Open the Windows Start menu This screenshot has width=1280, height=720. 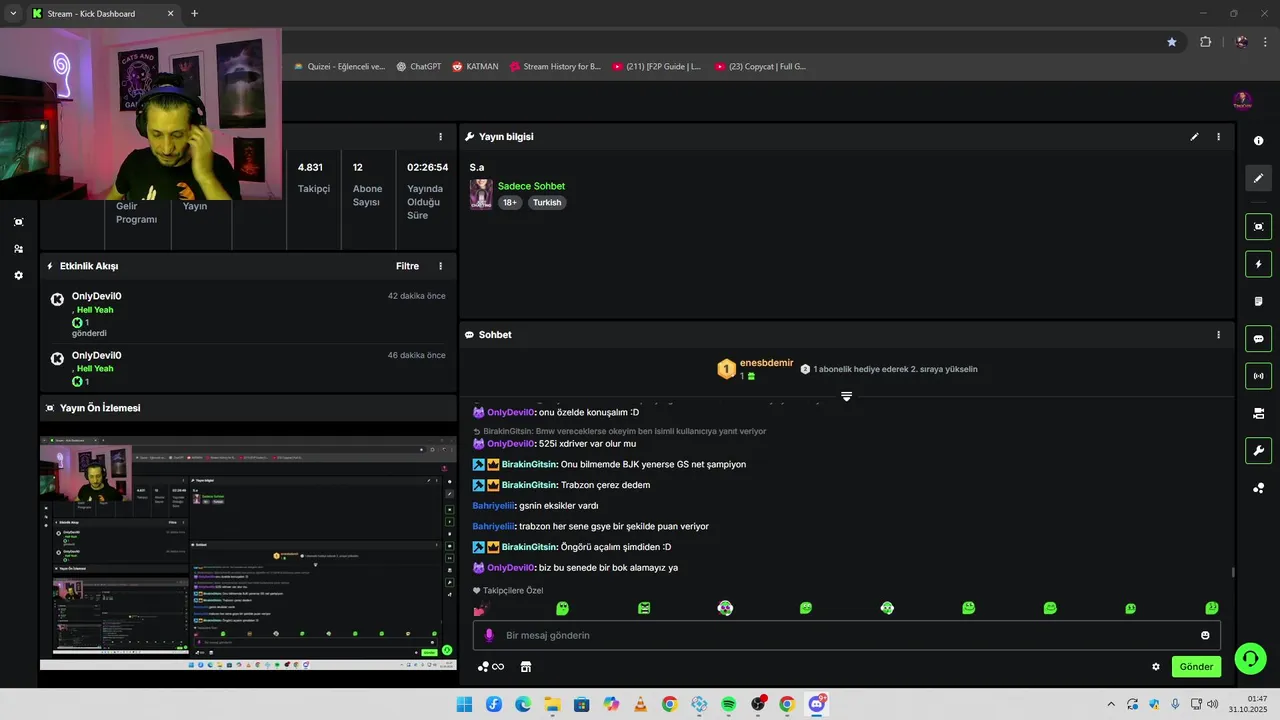[x=464, y=704]
